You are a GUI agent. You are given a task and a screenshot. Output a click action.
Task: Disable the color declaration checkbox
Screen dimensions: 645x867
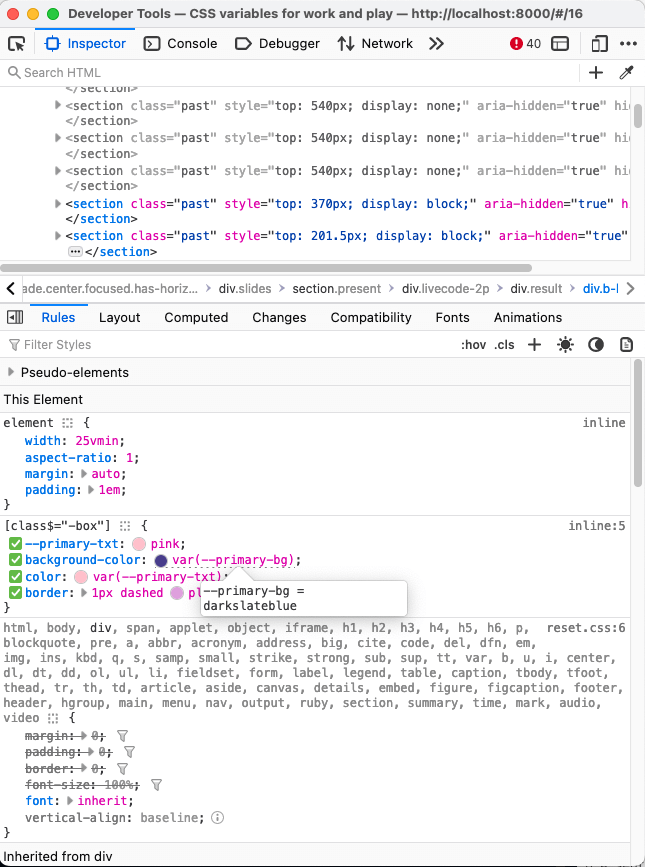(15, 577)
